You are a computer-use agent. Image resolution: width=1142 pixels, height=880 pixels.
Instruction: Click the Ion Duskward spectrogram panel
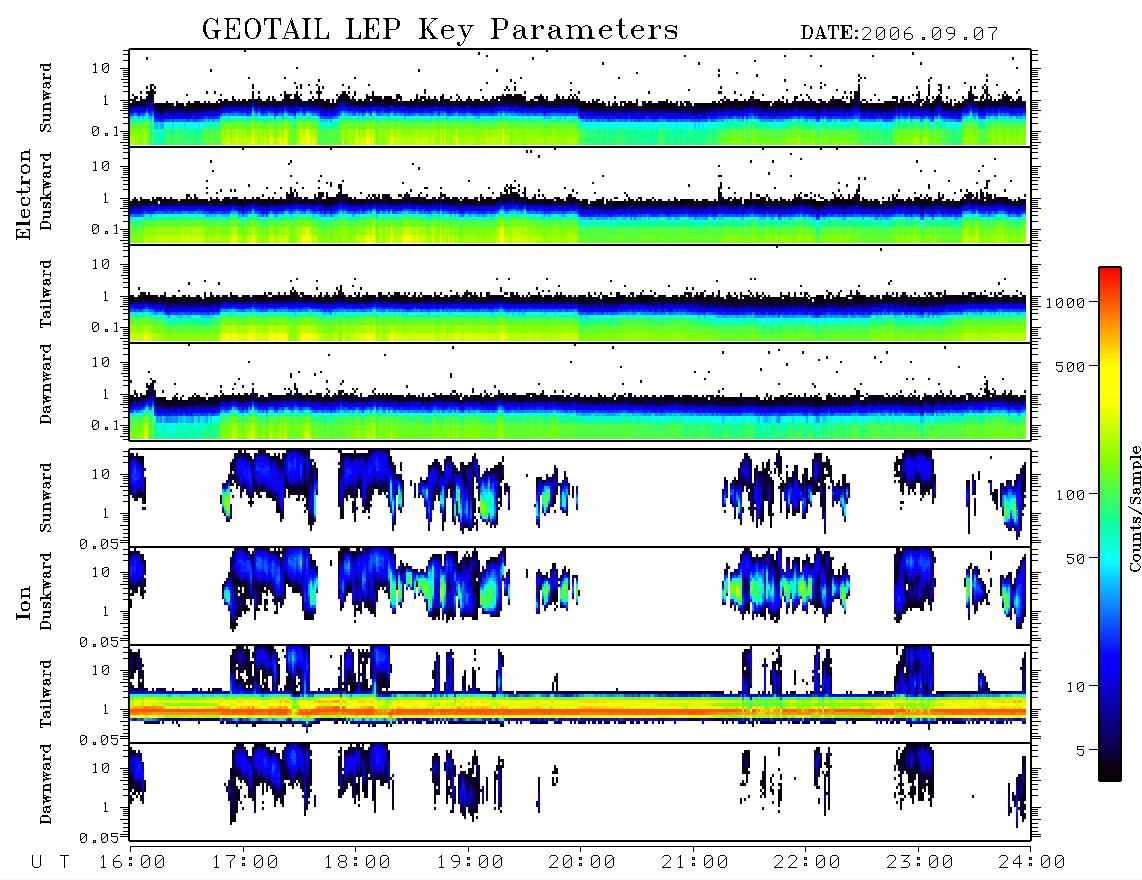[580, 596]
